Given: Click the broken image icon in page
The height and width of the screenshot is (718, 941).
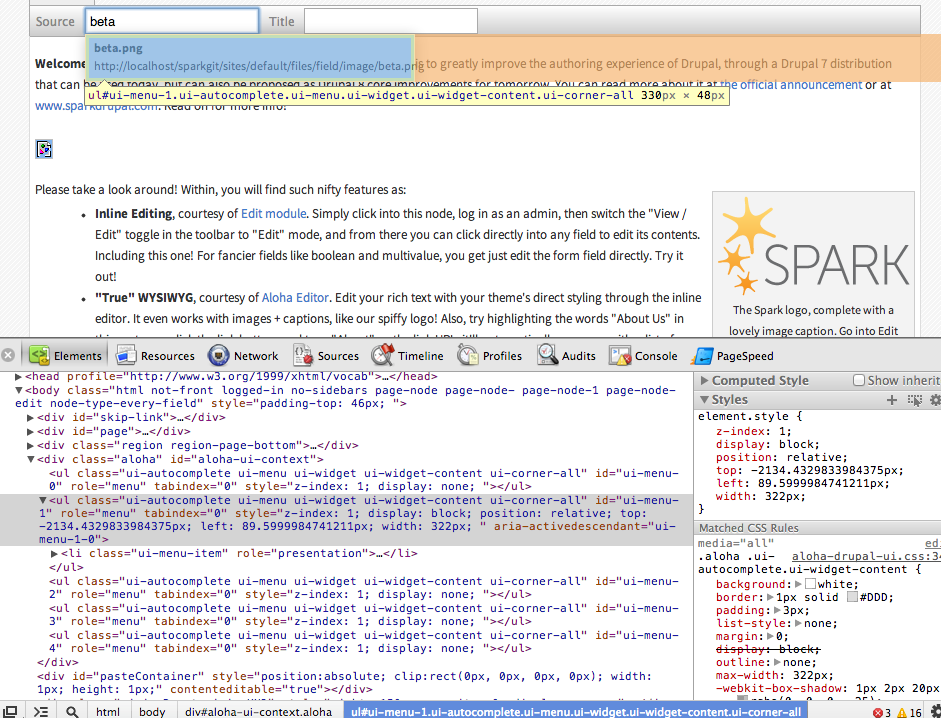Looking at the screenshot, I should pyautogui.click(x=44, y=149).
